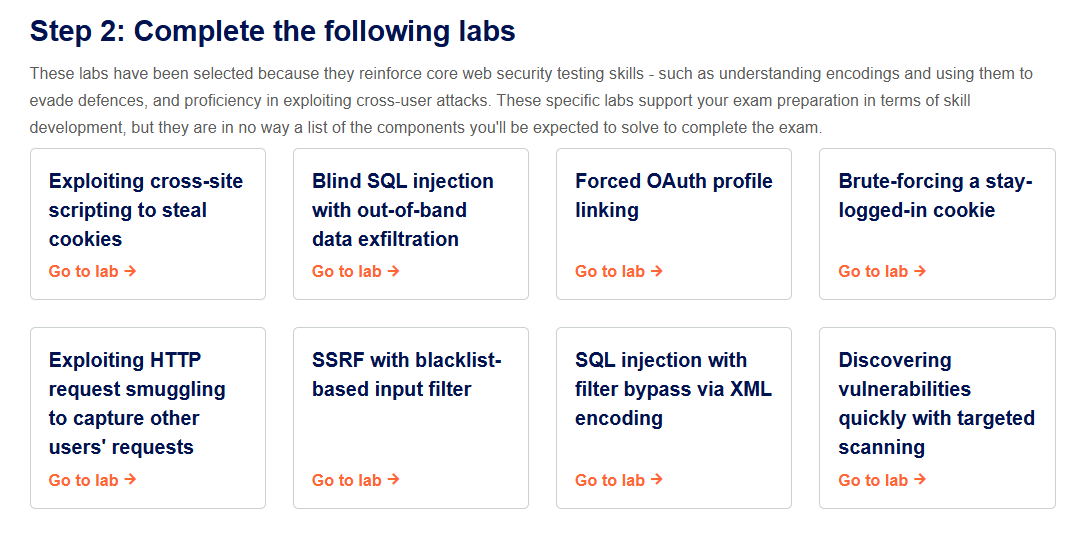The width and height of the screenshot is (1075, 536).
Task: Select 'Exploiting cross-site scripting to steal cookies' title
Action: pos(146,210)
